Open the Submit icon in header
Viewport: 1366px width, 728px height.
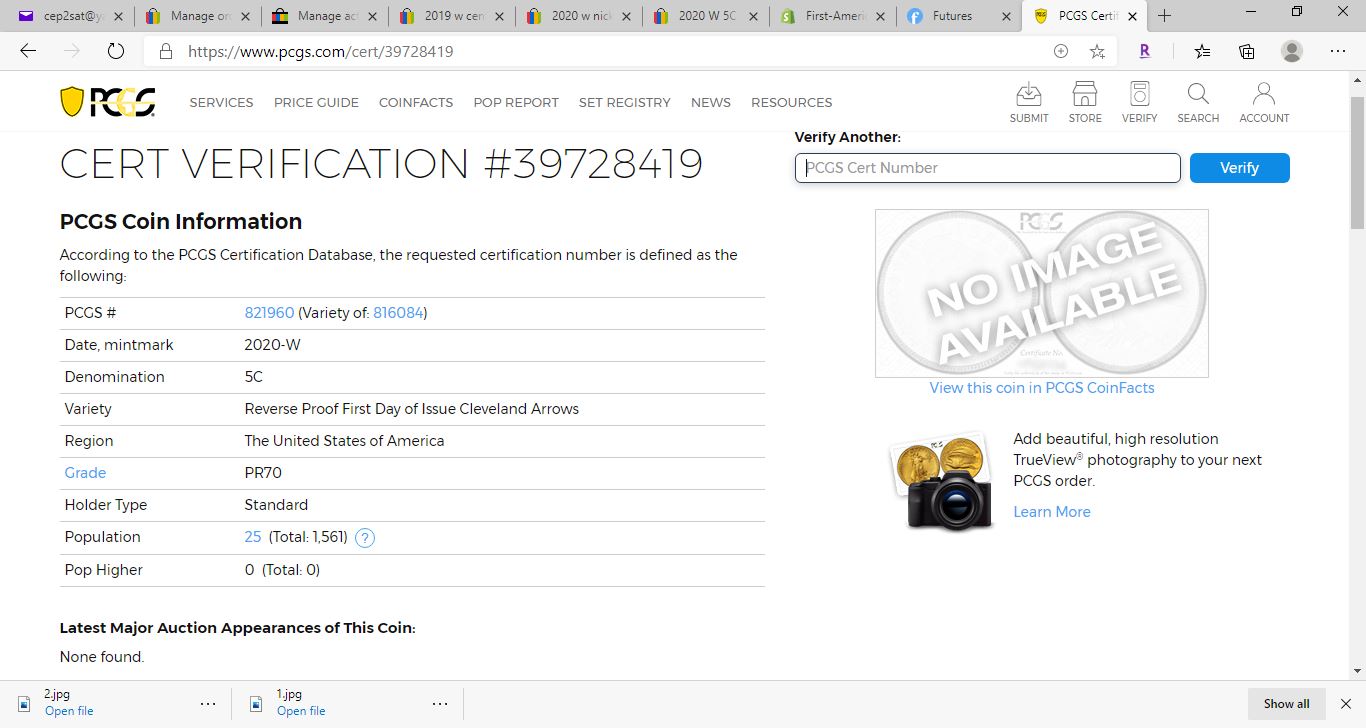coord(1029,103)
